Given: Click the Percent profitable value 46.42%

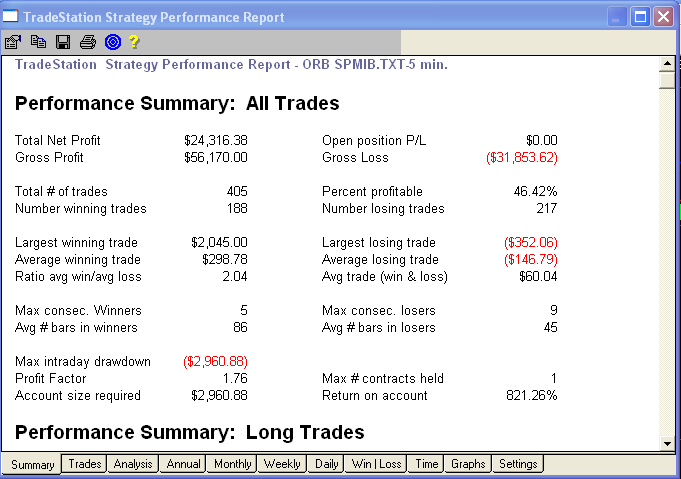Looking at the screenshot, I should pyautogui.click(x=535, y=191).
